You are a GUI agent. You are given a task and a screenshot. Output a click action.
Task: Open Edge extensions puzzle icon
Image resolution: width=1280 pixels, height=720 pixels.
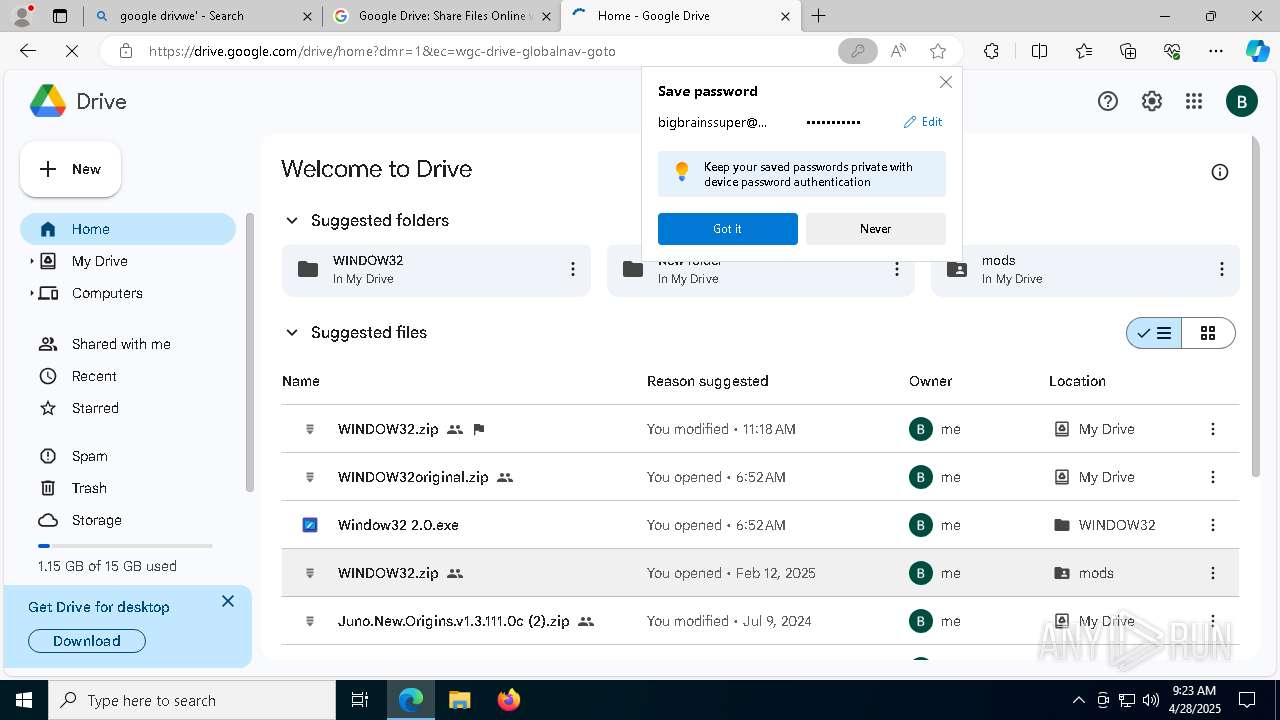[991, 51]
